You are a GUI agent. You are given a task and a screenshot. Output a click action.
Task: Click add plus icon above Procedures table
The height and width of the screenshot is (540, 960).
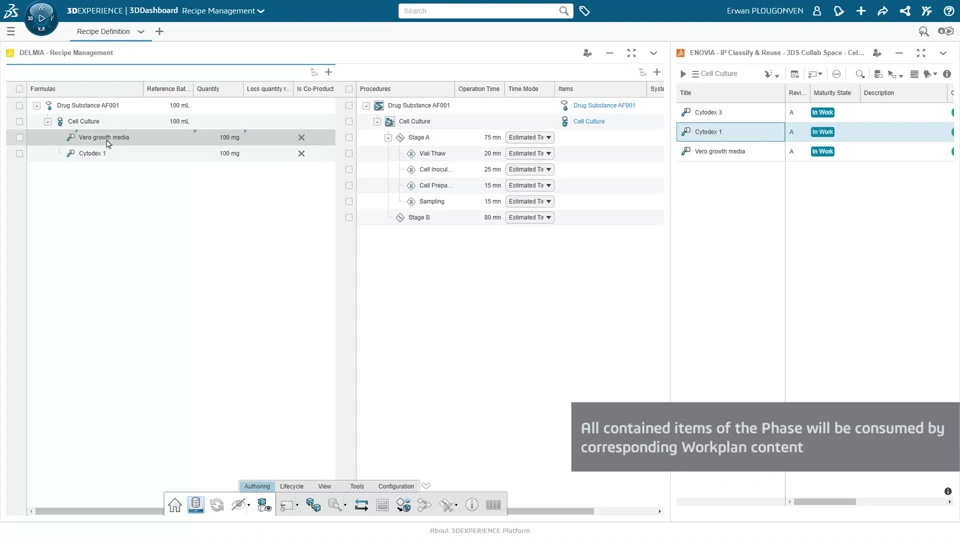(x=657, y=72)
